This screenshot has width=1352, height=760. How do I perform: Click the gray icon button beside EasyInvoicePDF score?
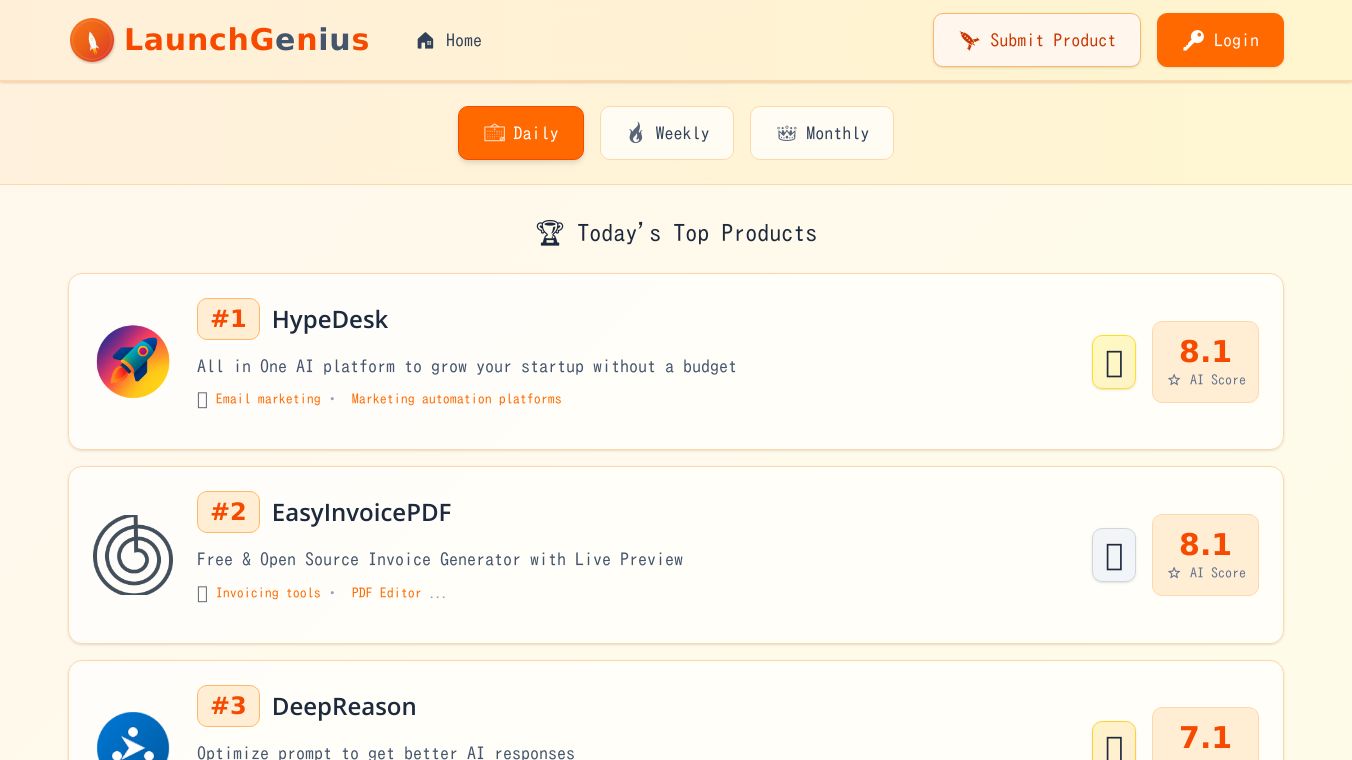[1114, 555]
